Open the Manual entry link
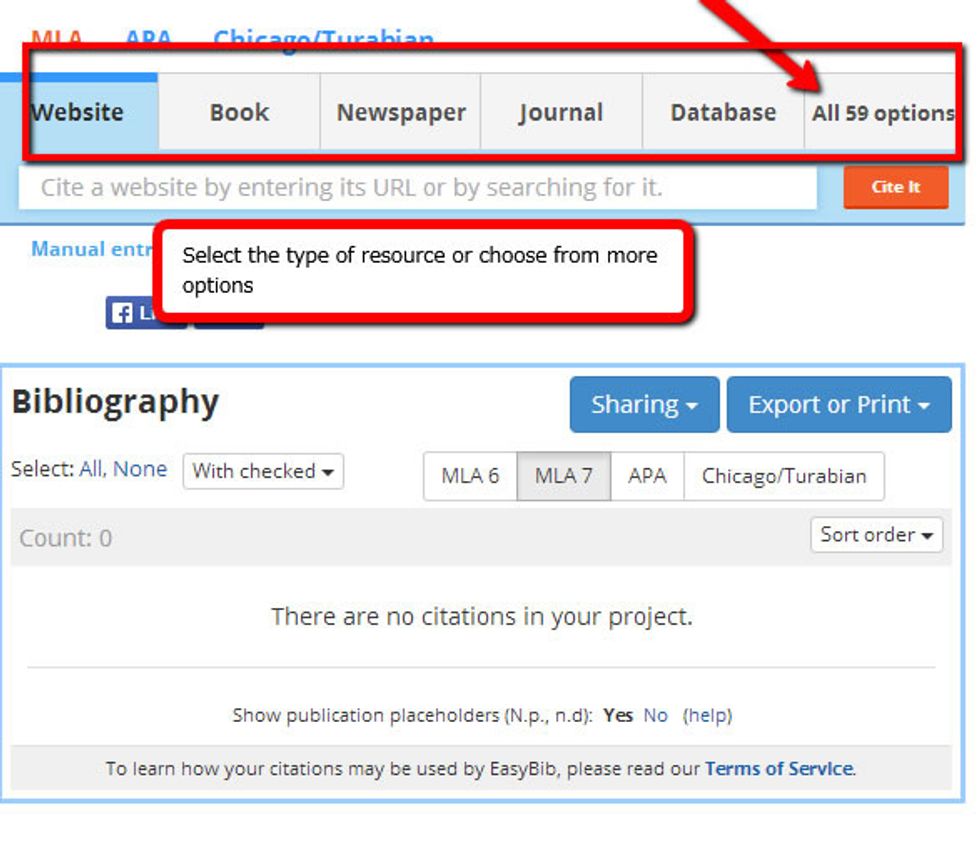Screen dimensions: 980x865 [90, 249]
